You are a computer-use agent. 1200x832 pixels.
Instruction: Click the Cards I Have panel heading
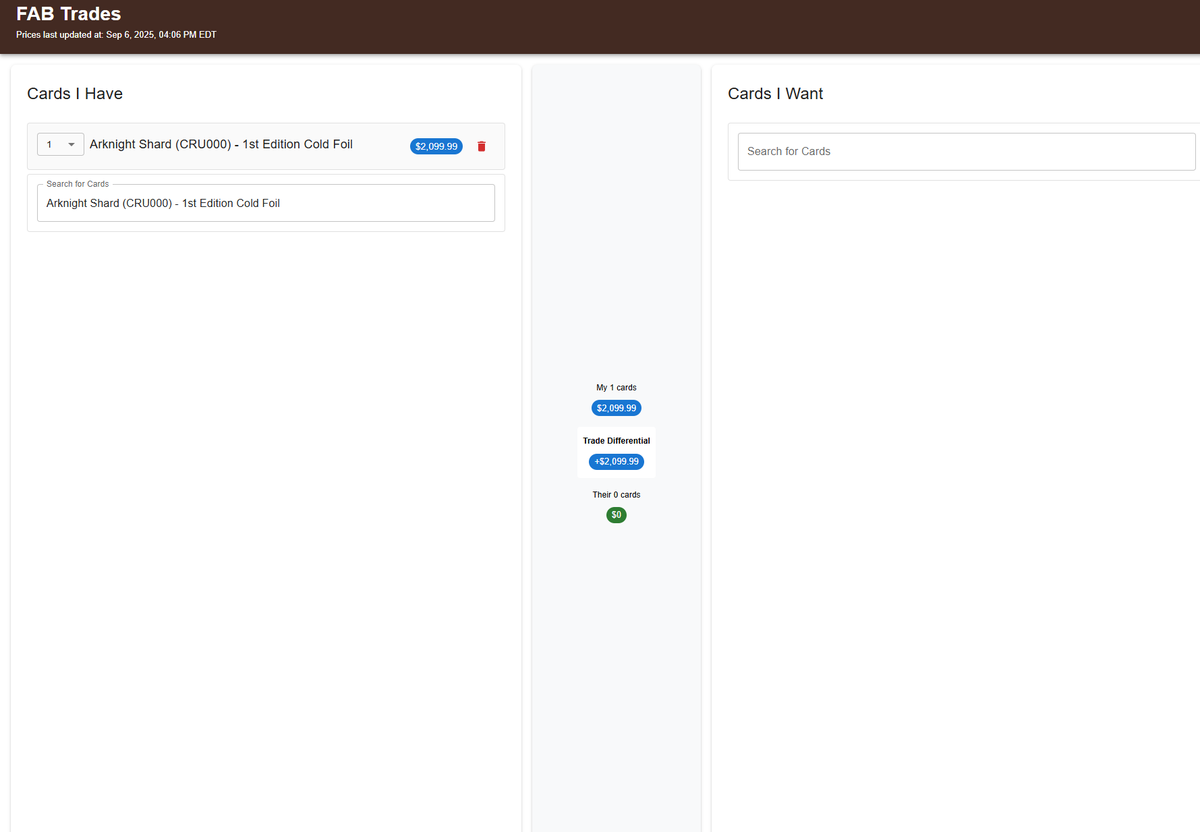74,93
